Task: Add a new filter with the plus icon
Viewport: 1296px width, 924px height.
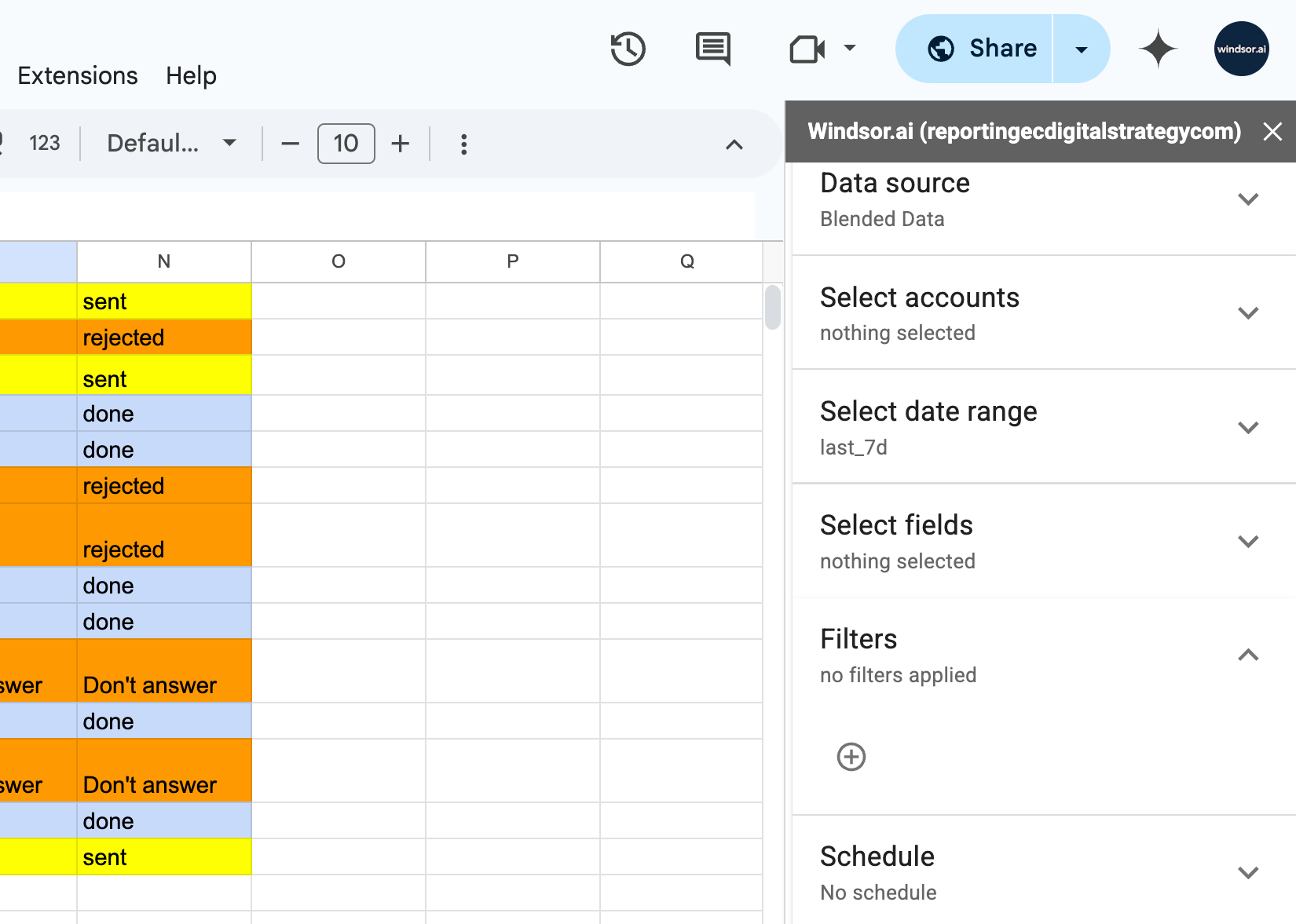Action: click(851, 756)
